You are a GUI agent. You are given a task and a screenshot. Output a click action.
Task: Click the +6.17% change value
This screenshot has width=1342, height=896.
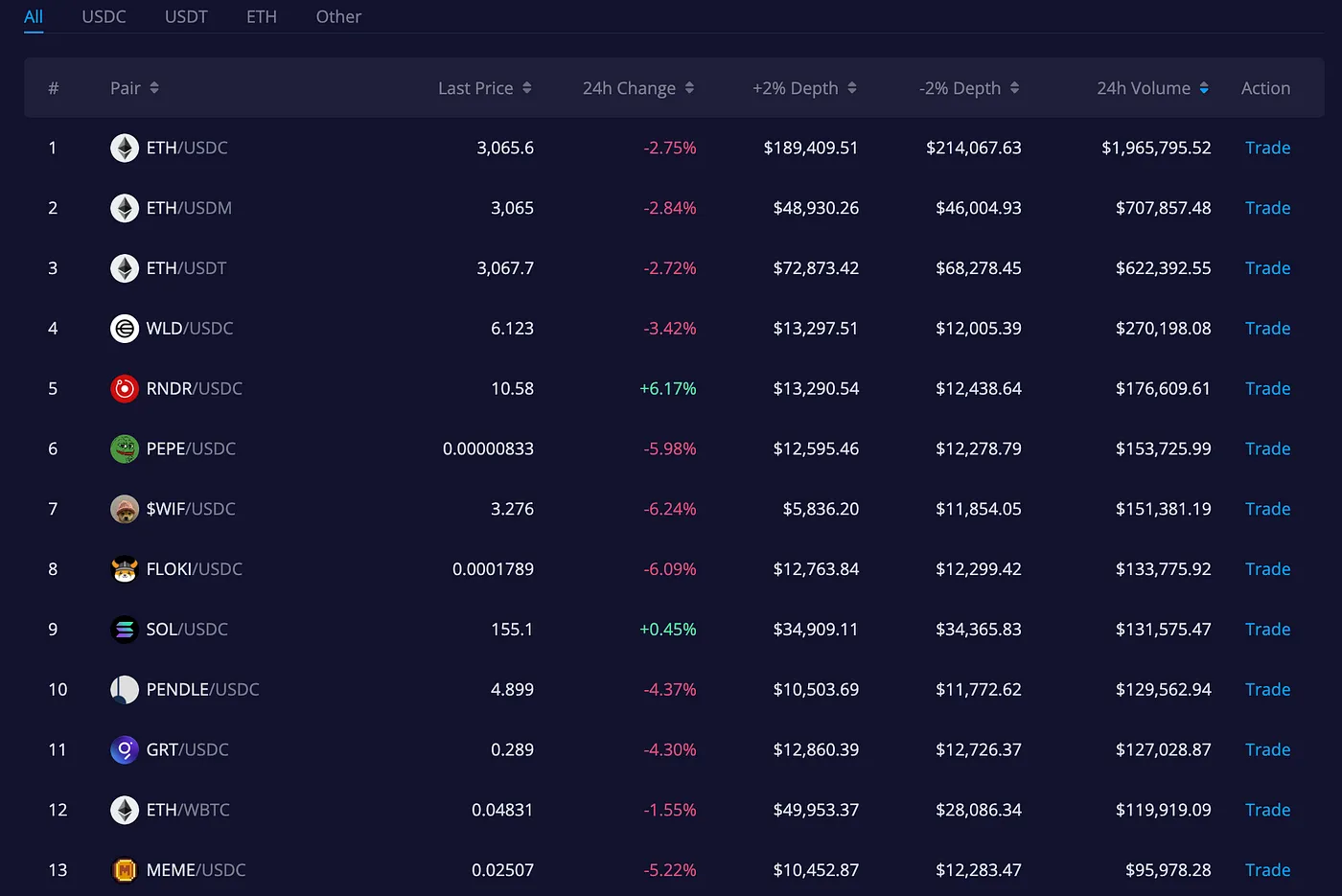668,388
